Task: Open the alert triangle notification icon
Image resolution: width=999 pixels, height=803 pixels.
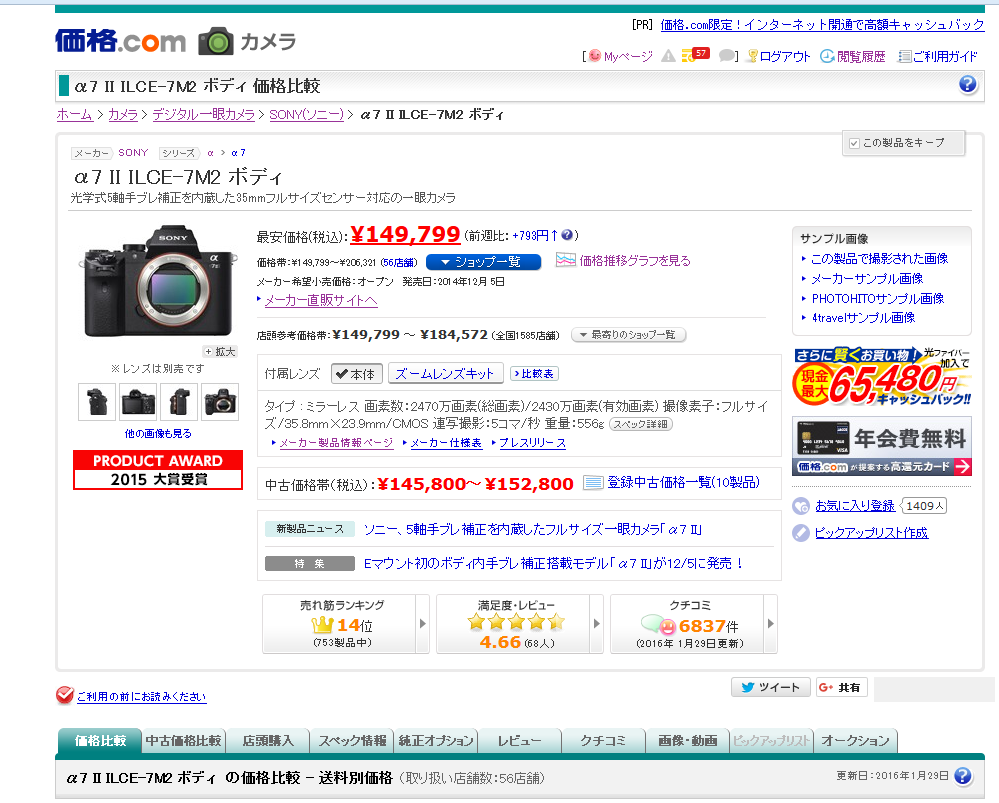Action: point(668,56)
